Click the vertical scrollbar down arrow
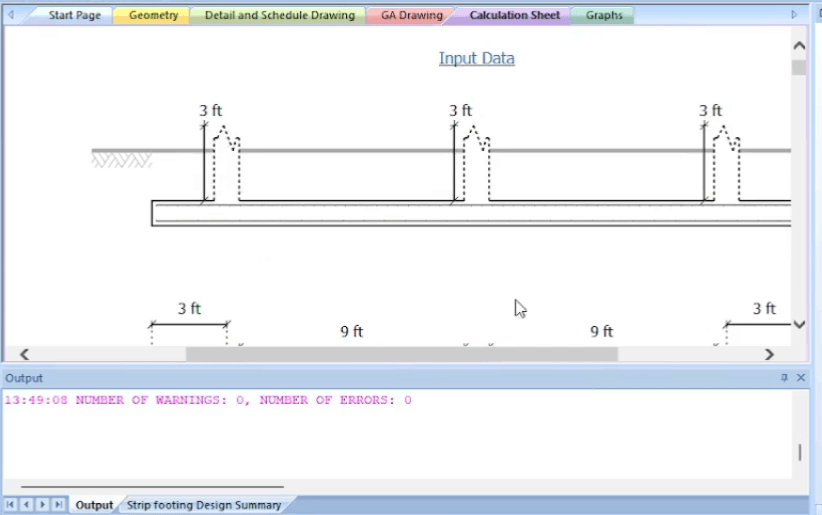The width and height of the screenshot is (822, 515). [799, 324]
